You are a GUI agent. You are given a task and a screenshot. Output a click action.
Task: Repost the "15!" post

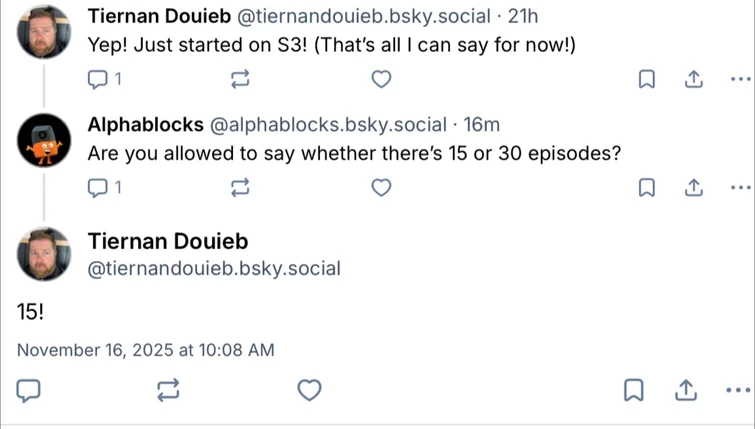coord(168,390)
